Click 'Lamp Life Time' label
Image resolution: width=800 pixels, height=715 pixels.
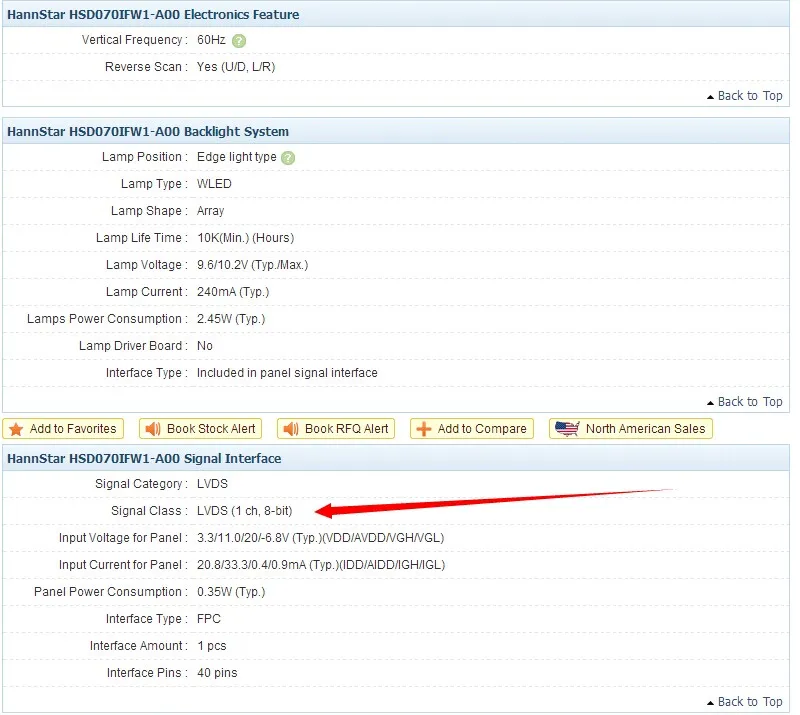(142, 238)
